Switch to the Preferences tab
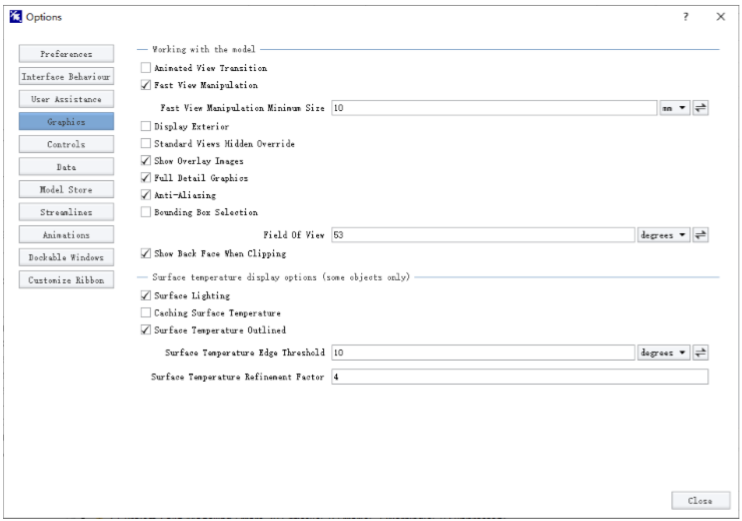This screenshot has width=742, height=521. point(66,54)
